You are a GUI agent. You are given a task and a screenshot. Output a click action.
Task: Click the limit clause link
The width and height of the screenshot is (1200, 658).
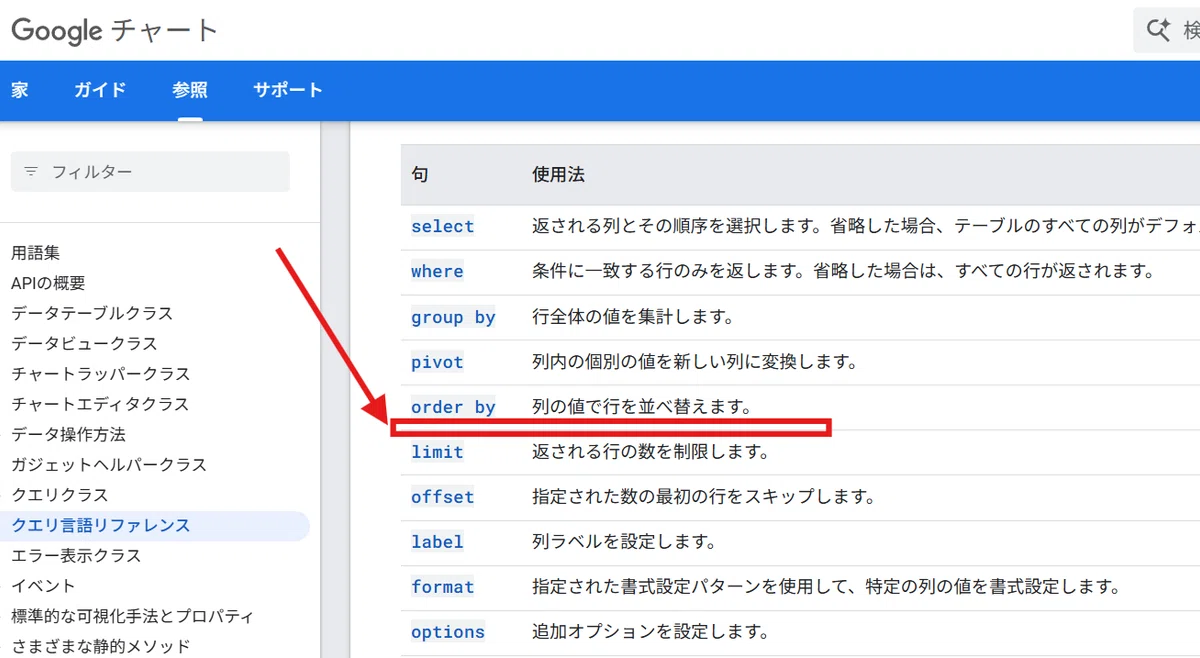437,452
